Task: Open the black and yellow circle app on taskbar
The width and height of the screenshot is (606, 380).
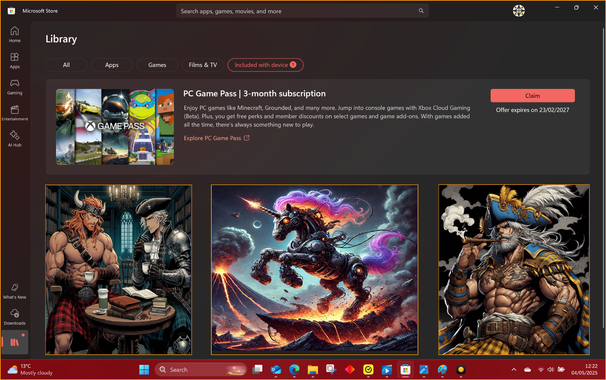Action: [x=461, y=370]
